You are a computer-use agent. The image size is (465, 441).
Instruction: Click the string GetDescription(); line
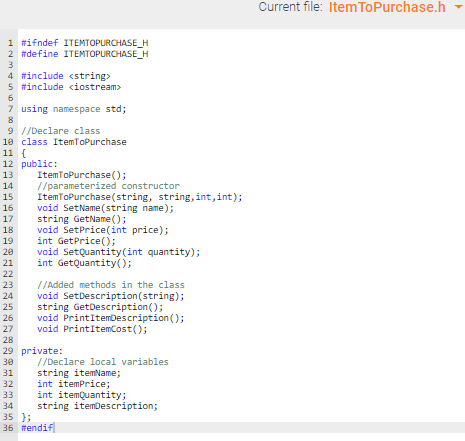(100, 307)
